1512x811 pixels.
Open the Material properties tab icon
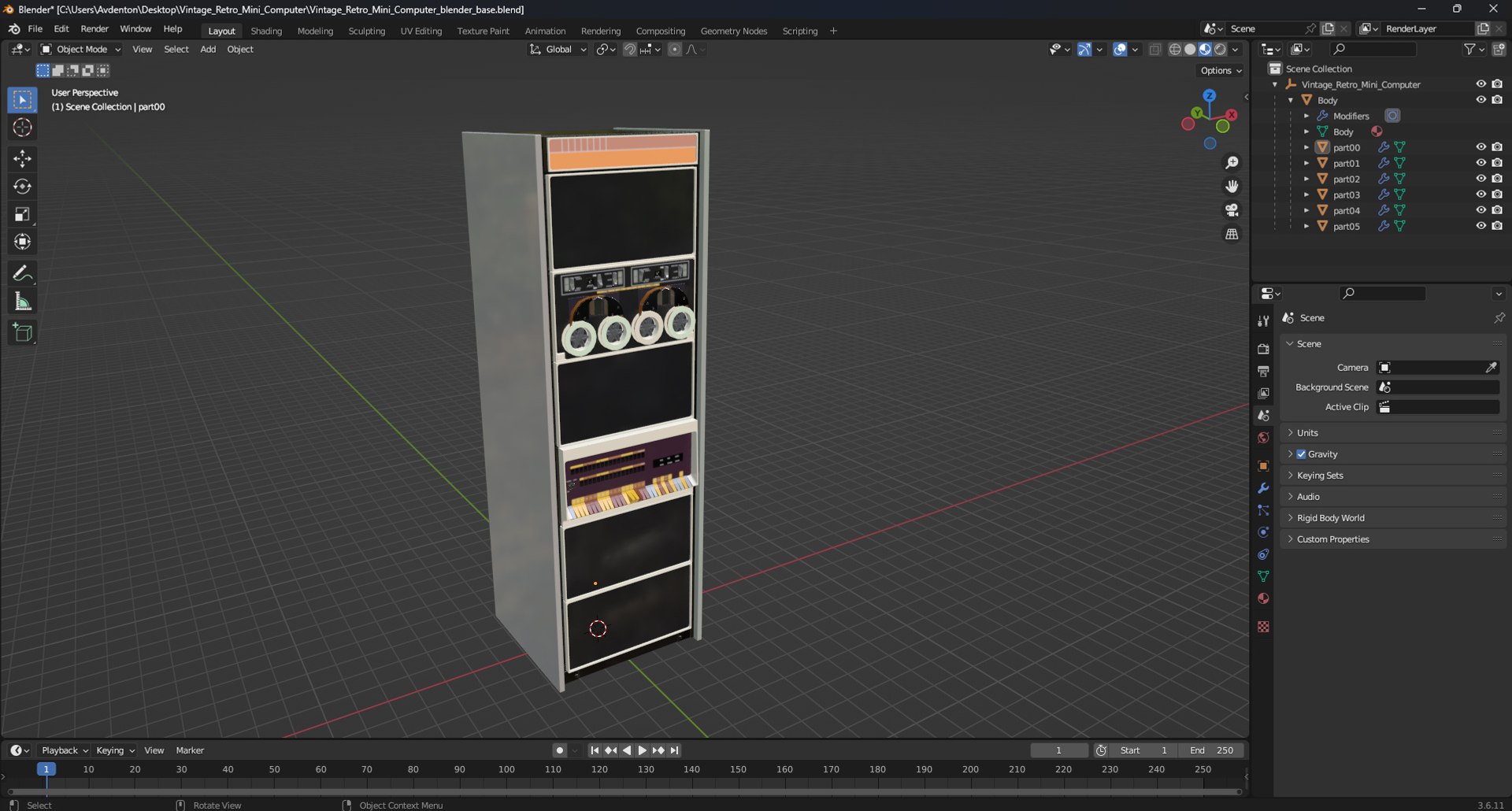tap(1263, 598)
